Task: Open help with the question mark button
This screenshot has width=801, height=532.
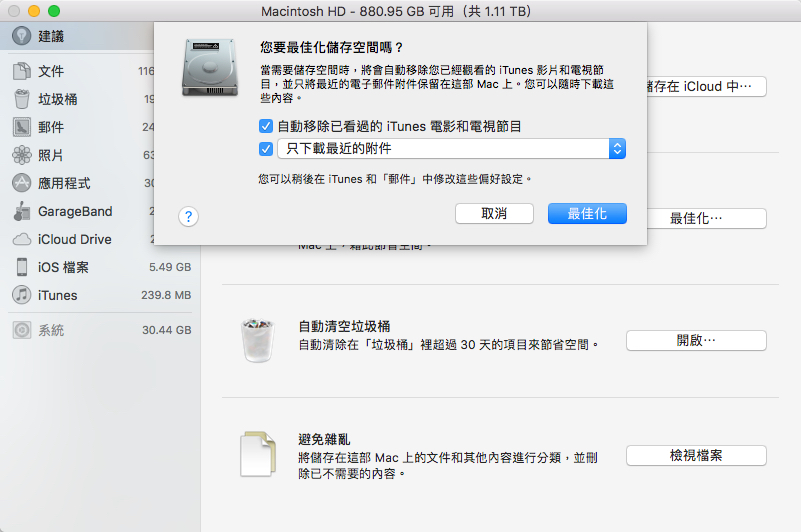Action: point(189,217)
